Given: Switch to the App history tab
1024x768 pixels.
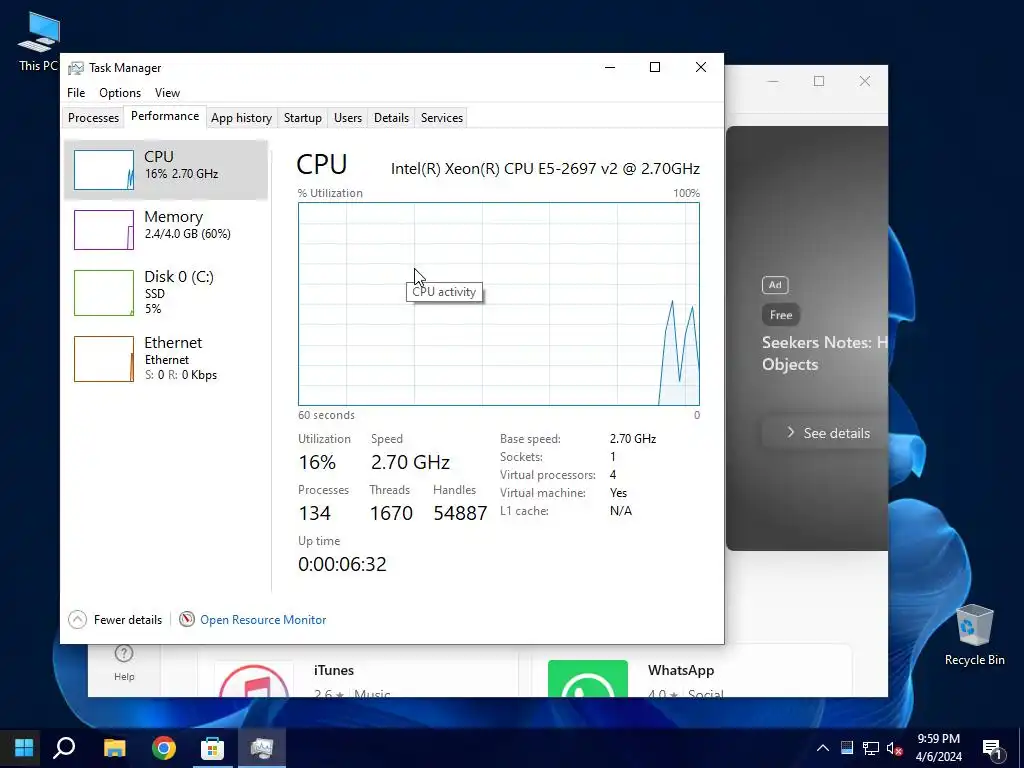Looking at the screenshot, I should (241, 118).
